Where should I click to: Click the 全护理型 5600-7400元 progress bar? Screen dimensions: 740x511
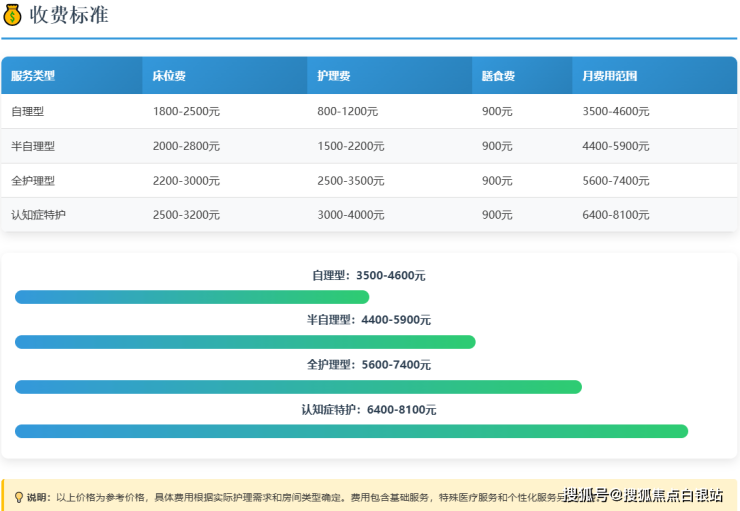click(x=298, y=387)
